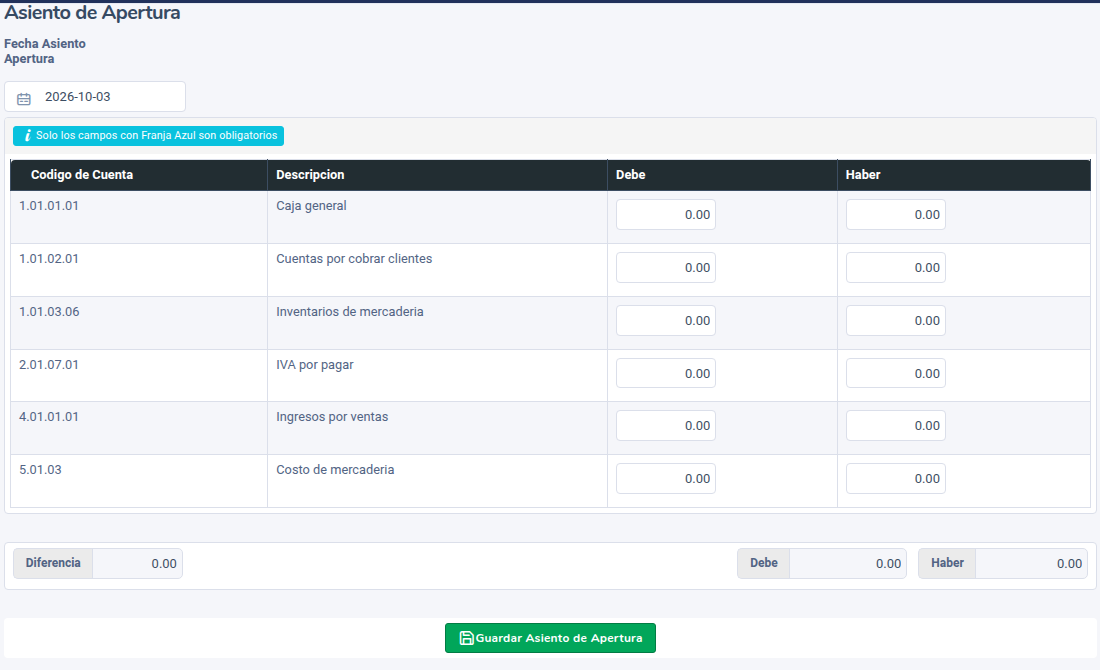The image size is (1100, 670).
Task: Edit the Haber amount for IVA por pagar
Action: click(895, 373)
